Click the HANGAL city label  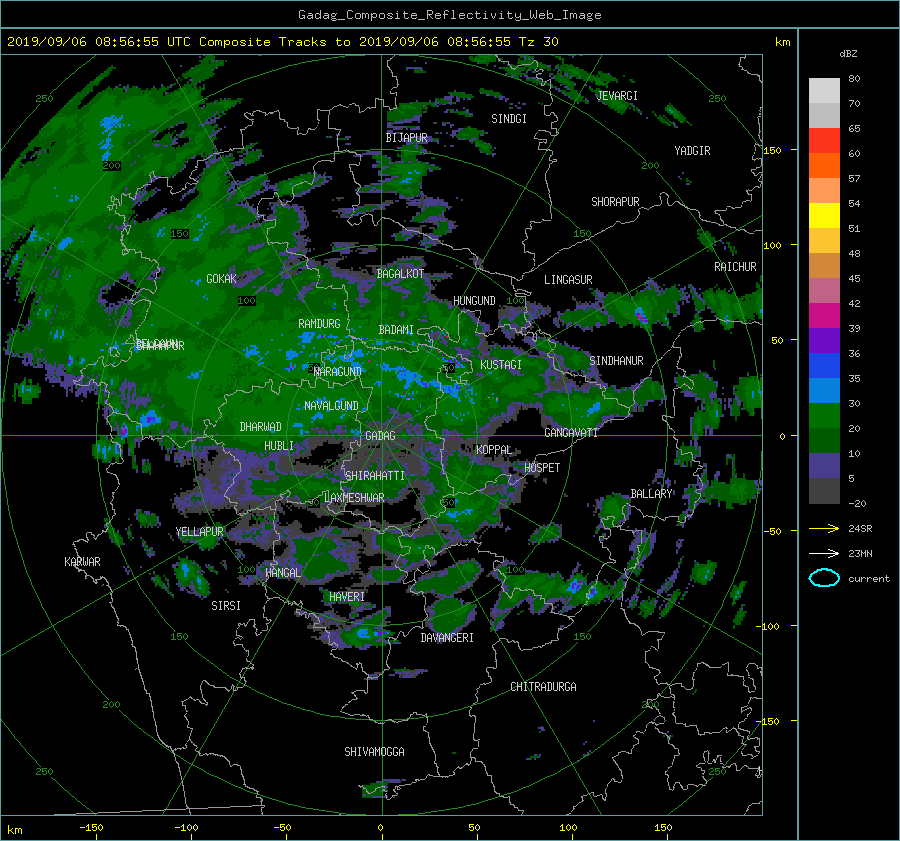282,573
